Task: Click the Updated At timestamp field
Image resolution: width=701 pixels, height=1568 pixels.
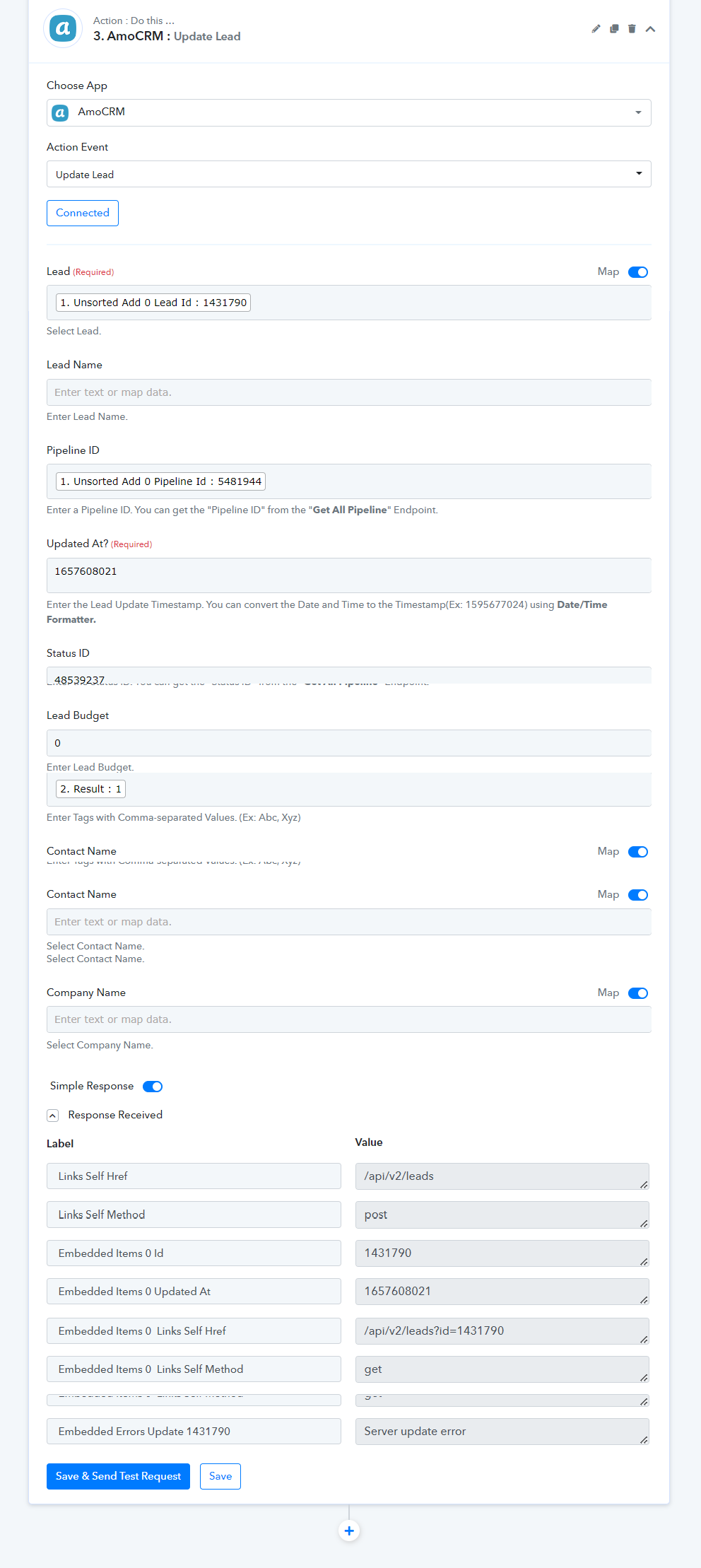Action: (349, 575)
